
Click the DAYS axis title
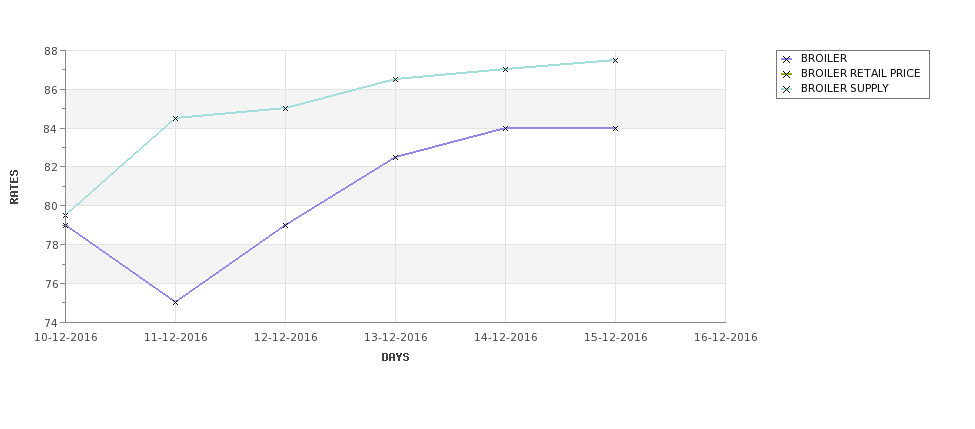[x=395, y=358]
